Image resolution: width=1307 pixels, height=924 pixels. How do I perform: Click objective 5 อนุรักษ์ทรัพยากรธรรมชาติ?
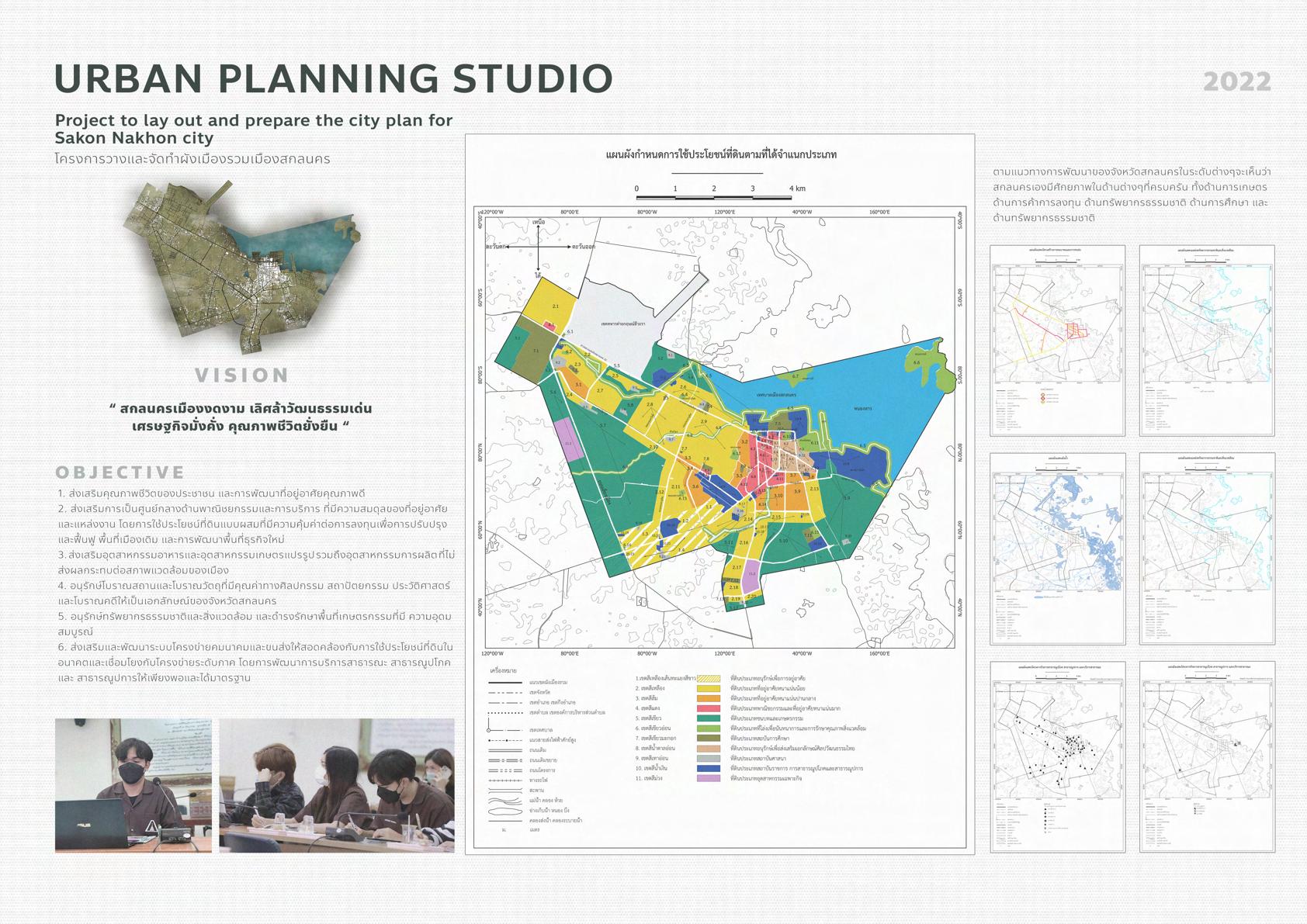(x=255, y=625)
